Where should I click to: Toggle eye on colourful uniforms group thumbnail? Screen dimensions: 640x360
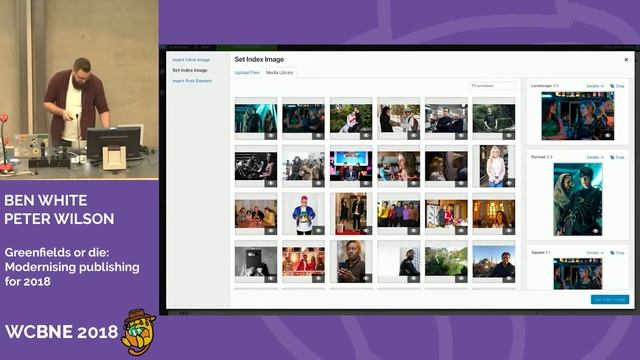[x=413, y=231]
